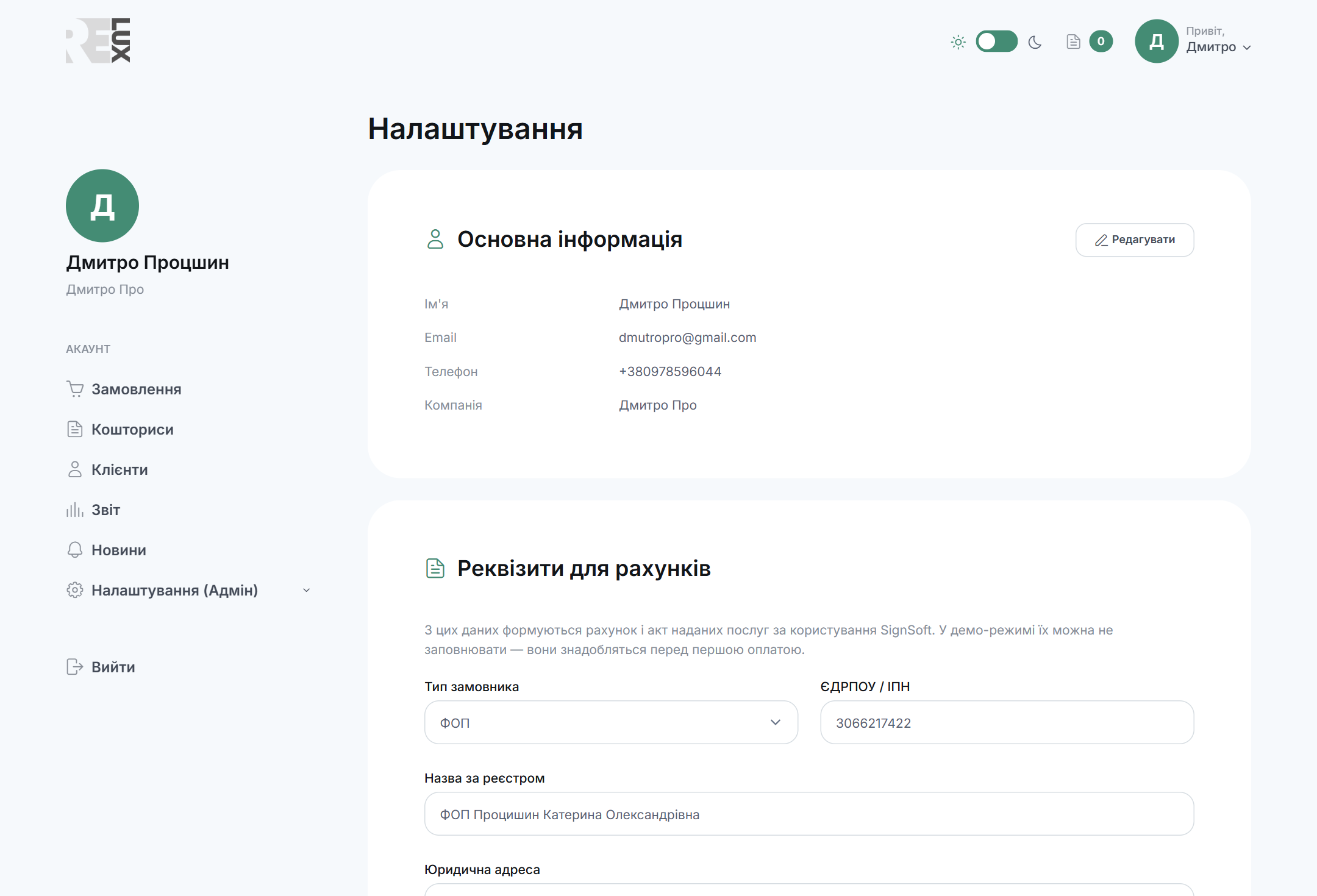Click the RELUX logo in the header
The height and width of the screenshot is (896, 1317).
tap(98, 41)
